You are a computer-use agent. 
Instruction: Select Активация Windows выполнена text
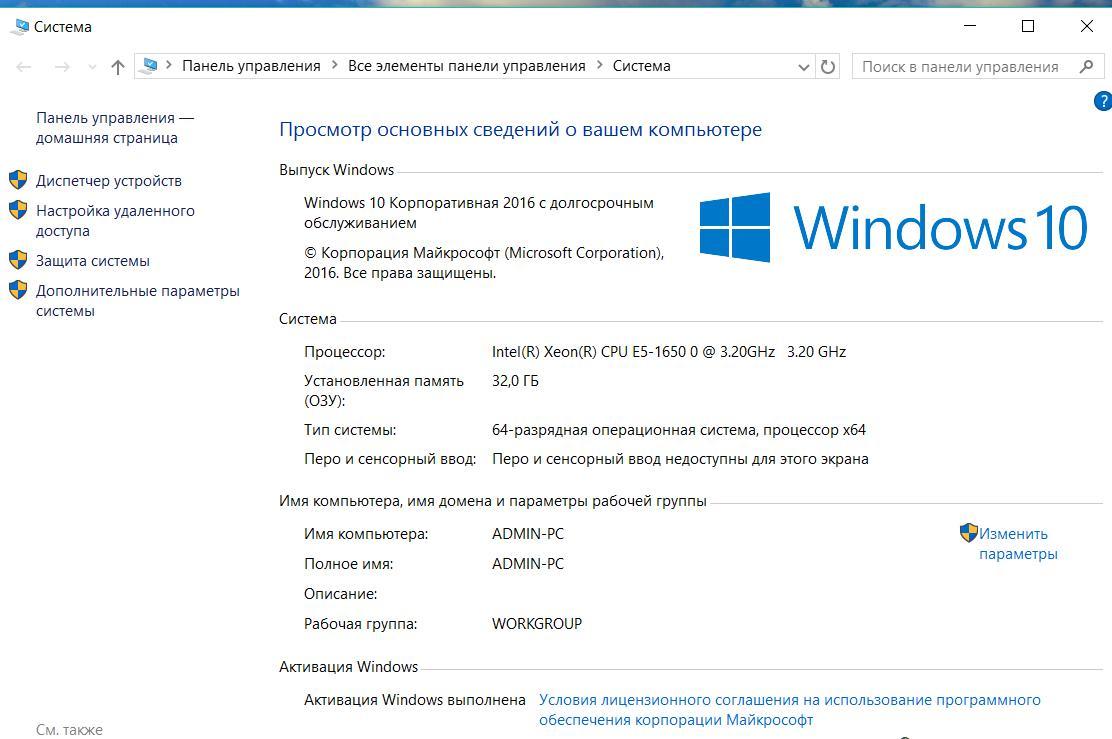click(415, 700)
